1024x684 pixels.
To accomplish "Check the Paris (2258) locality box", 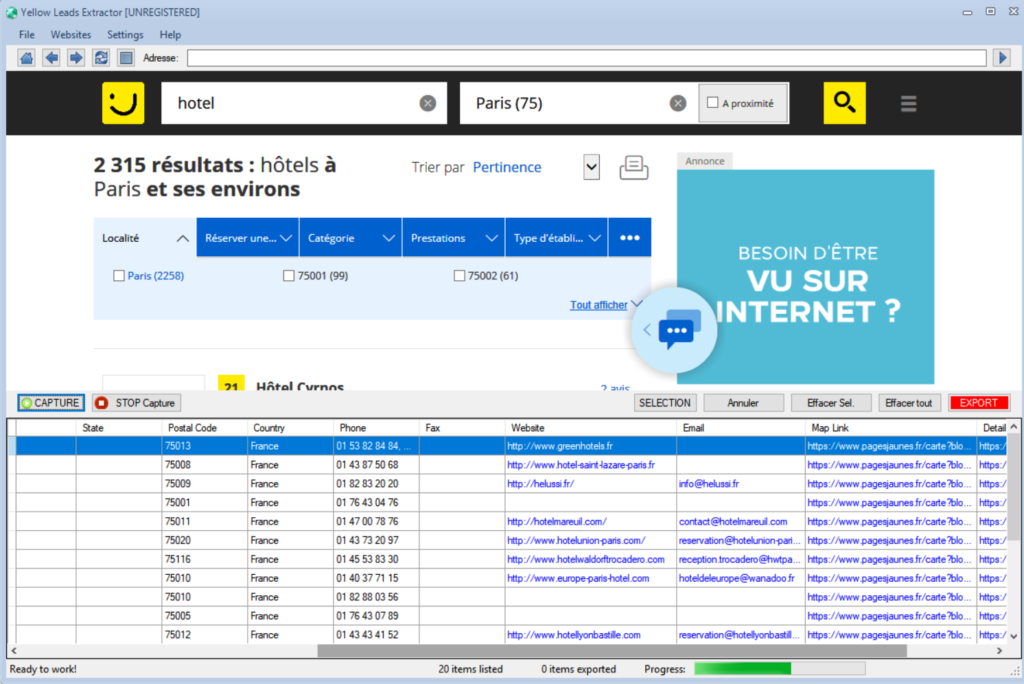I will tap(119, 276).
